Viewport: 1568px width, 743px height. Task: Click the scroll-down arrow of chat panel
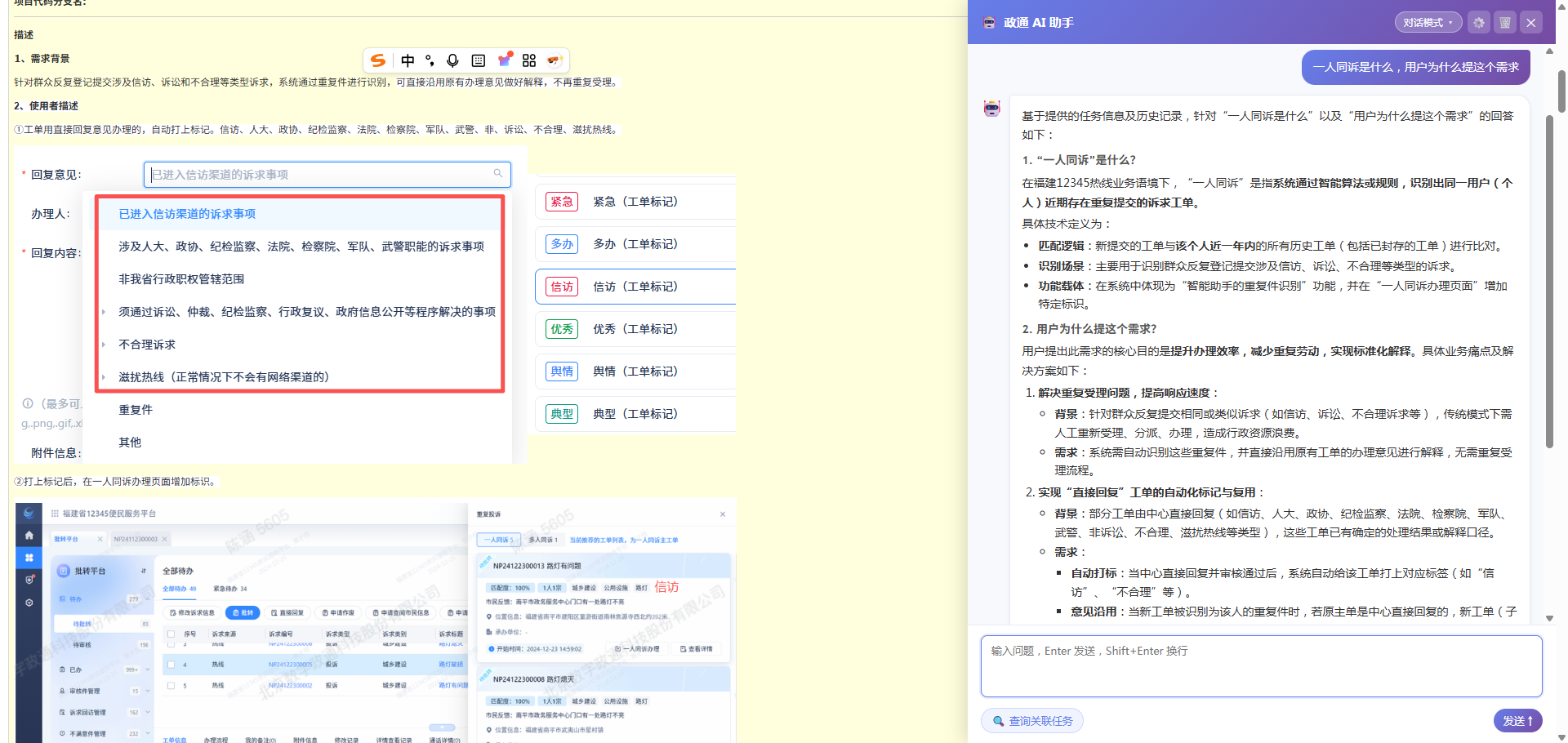pos(1549,619)
